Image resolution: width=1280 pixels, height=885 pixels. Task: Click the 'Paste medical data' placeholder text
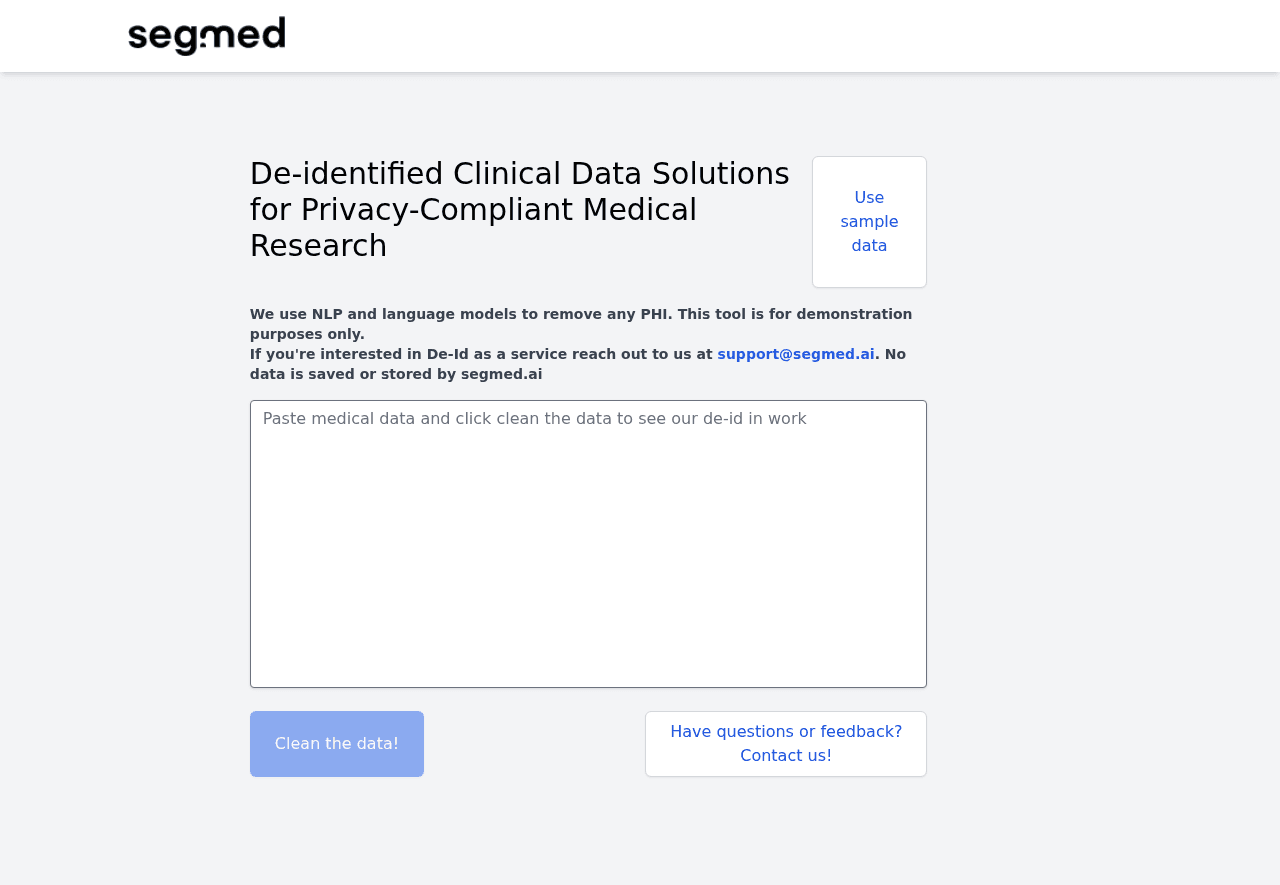click(534, 419)
